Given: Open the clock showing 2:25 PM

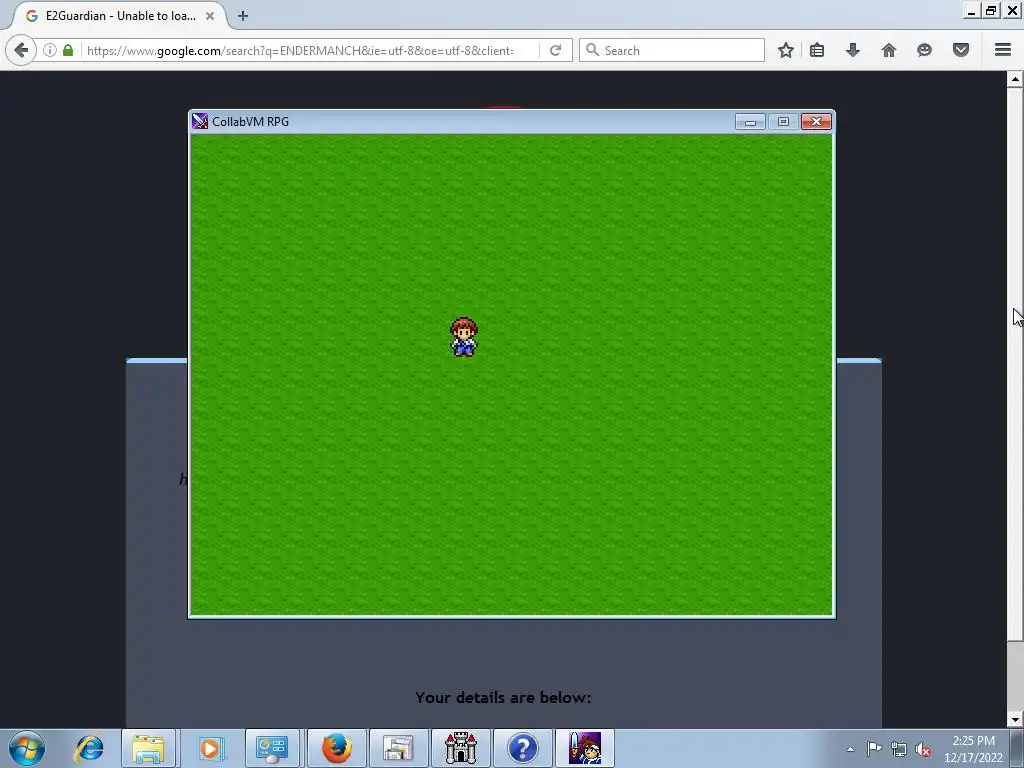Looking at the screenshot, I should coord(974,749).
